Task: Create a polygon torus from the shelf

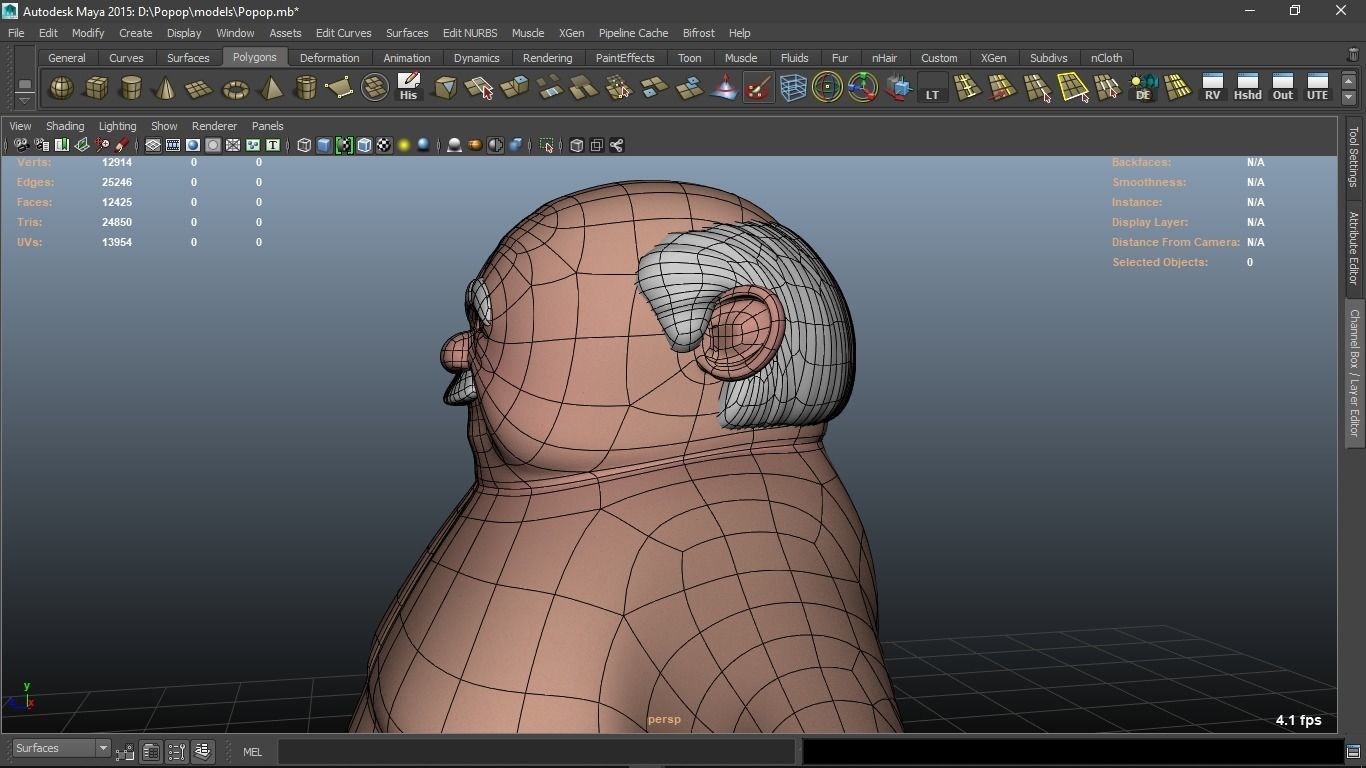Action: 235,88
